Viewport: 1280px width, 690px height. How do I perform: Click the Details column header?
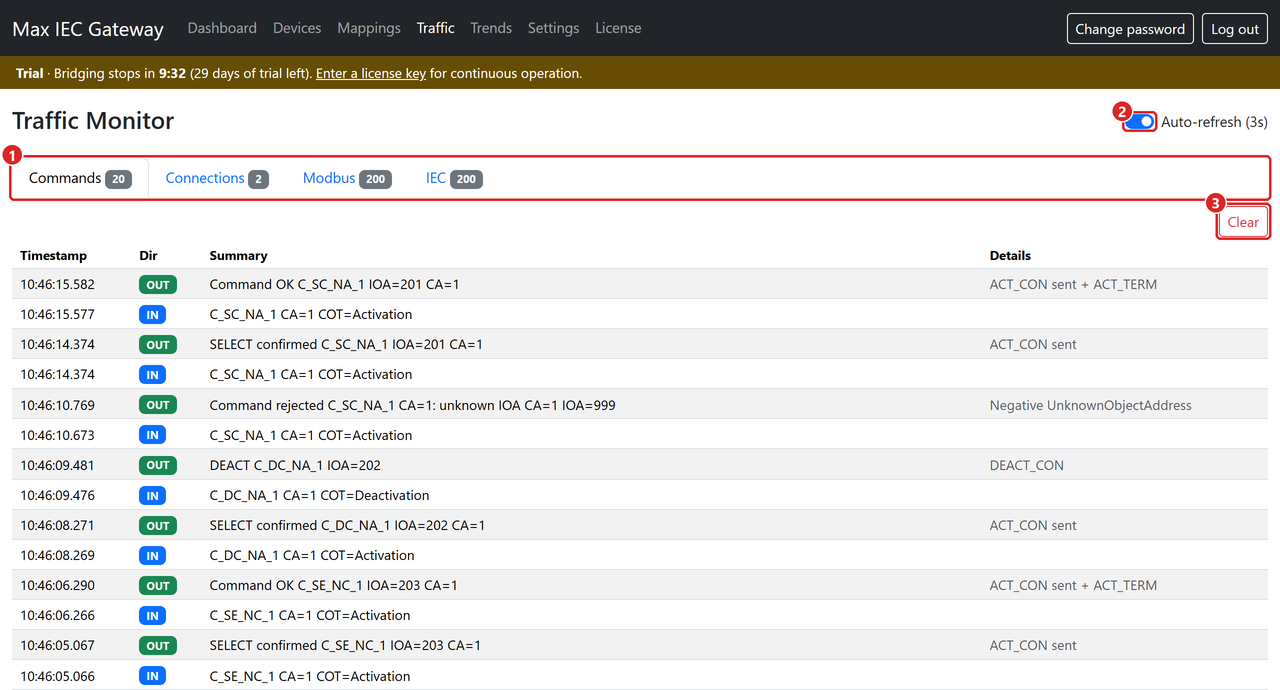1010,256
